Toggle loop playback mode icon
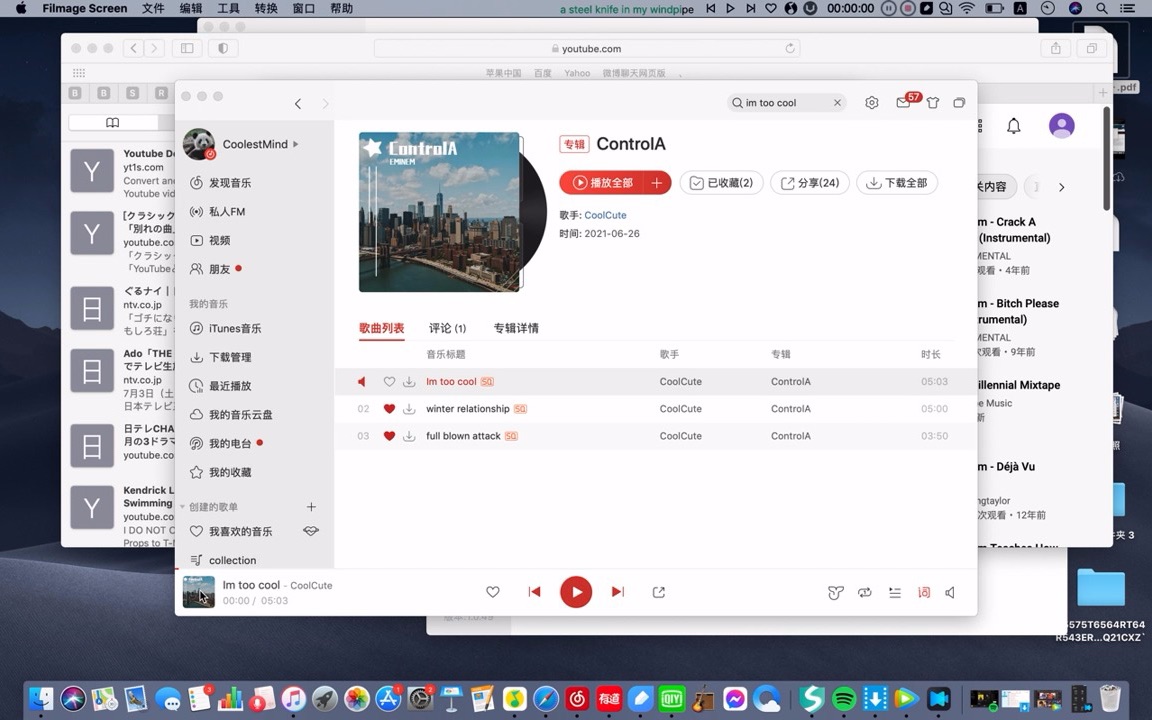The width and height of the screenshot is (1152, 720). pos(865,592)
